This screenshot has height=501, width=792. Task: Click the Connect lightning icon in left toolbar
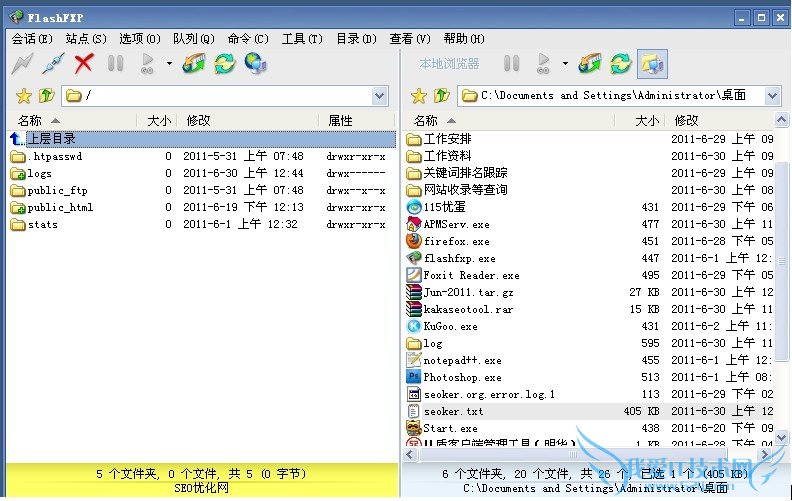pos(23,64)
